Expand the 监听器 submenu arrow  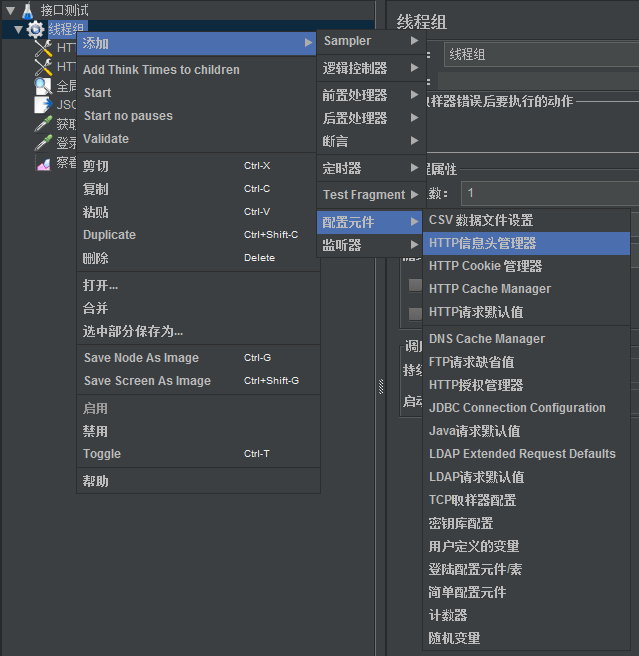(x=414, y=244)
